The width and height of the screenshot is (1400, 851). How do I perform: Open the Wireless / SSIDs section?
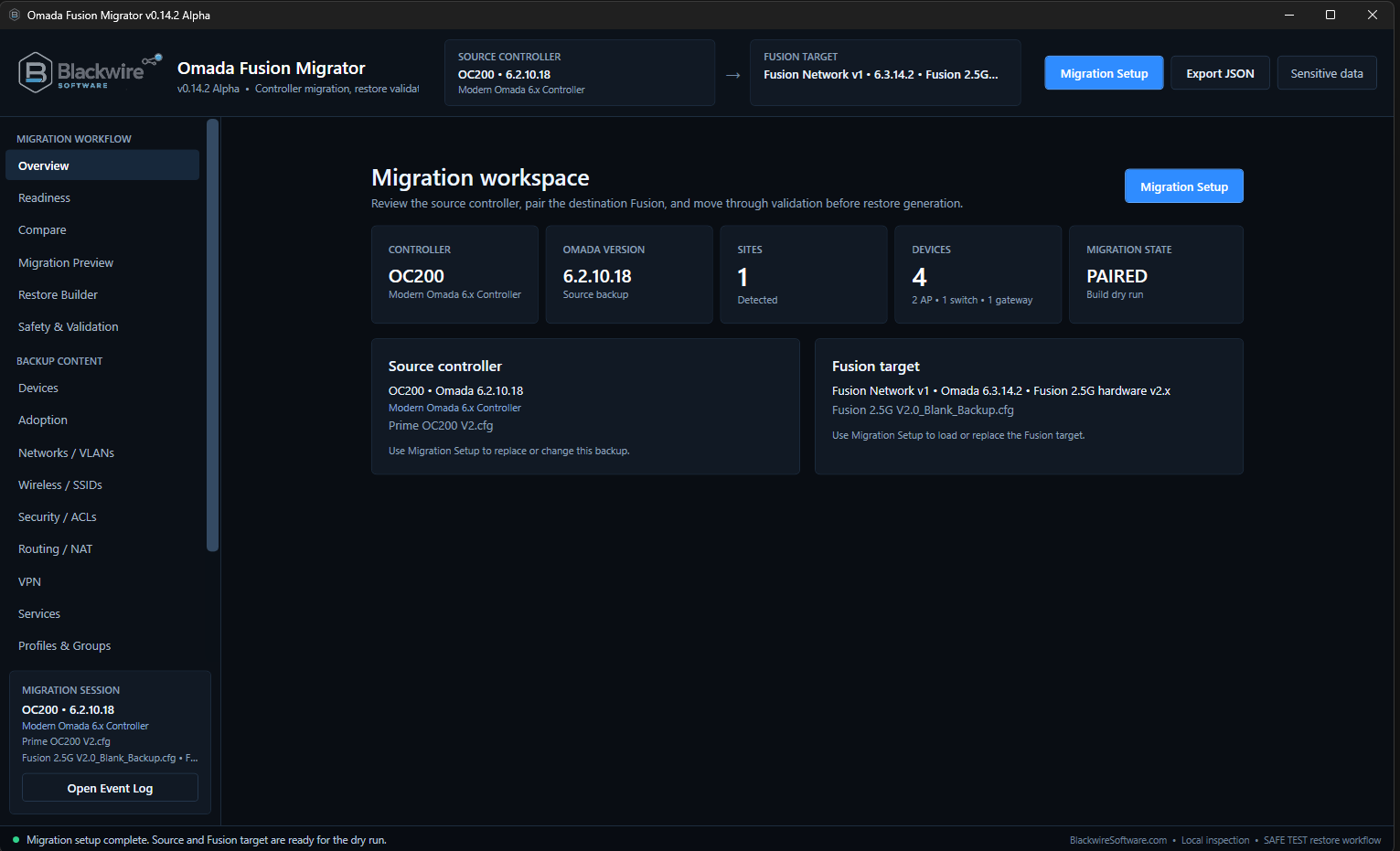tap(102, 484)
